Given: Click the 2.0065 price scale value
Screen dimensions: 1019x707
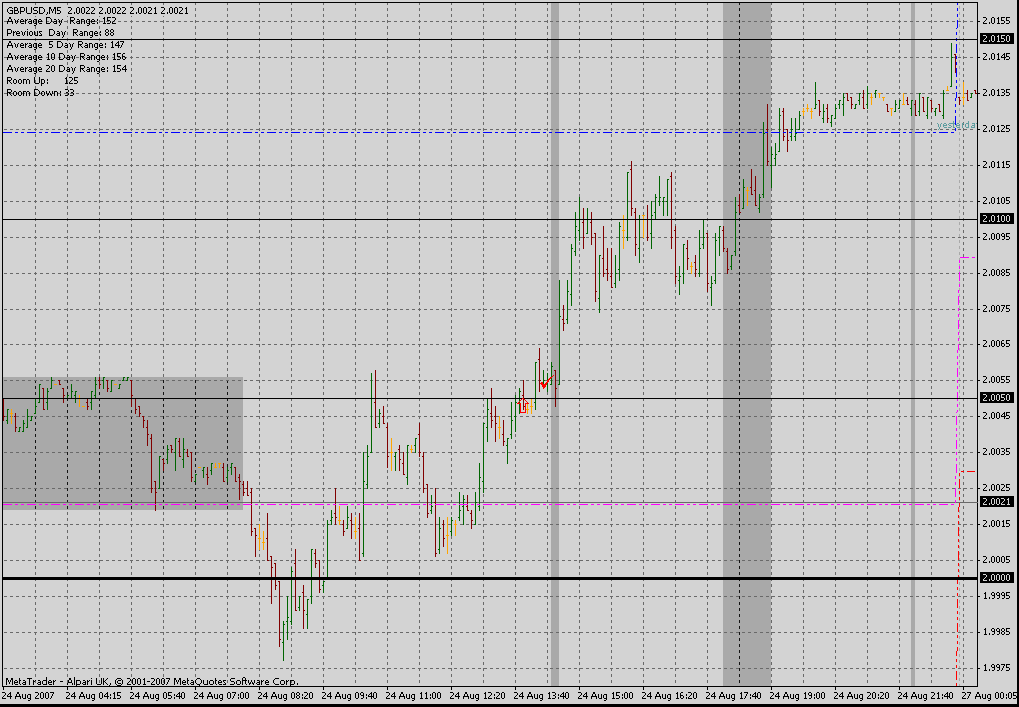Looking at the screenshot, I should (996, 344).
